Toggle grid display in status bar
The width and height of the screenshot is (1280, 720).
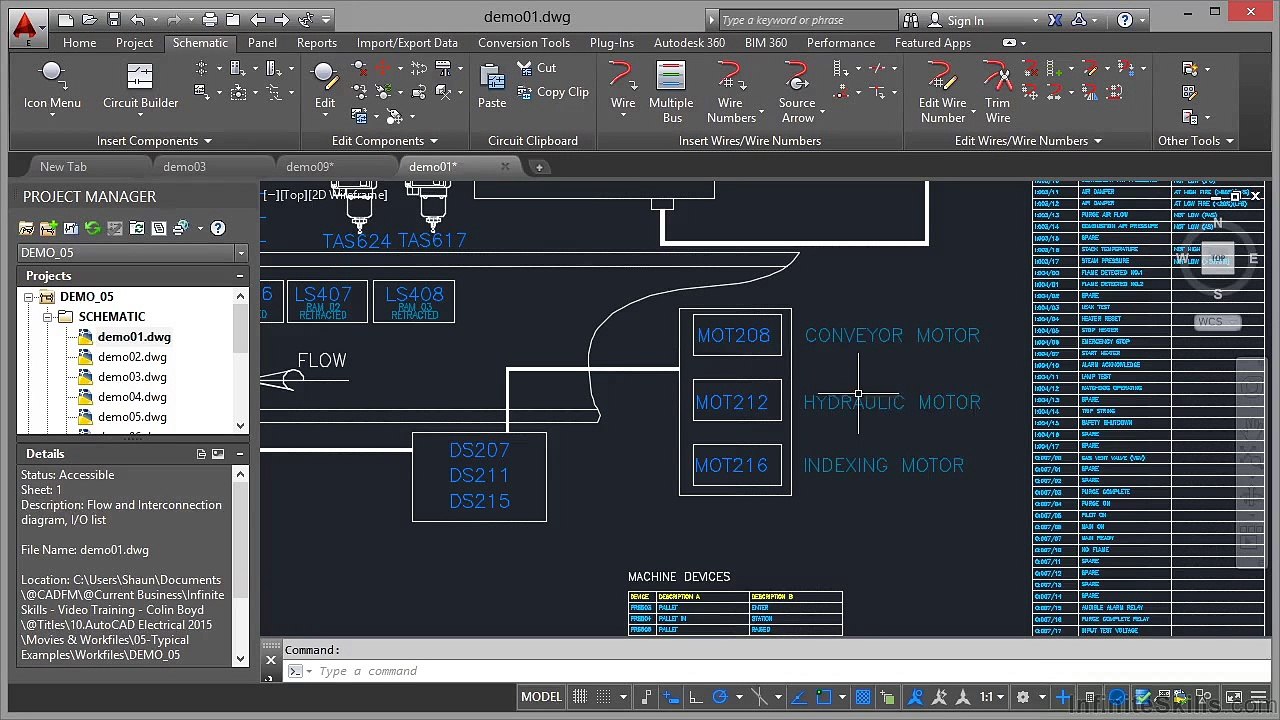pos(579,697)
